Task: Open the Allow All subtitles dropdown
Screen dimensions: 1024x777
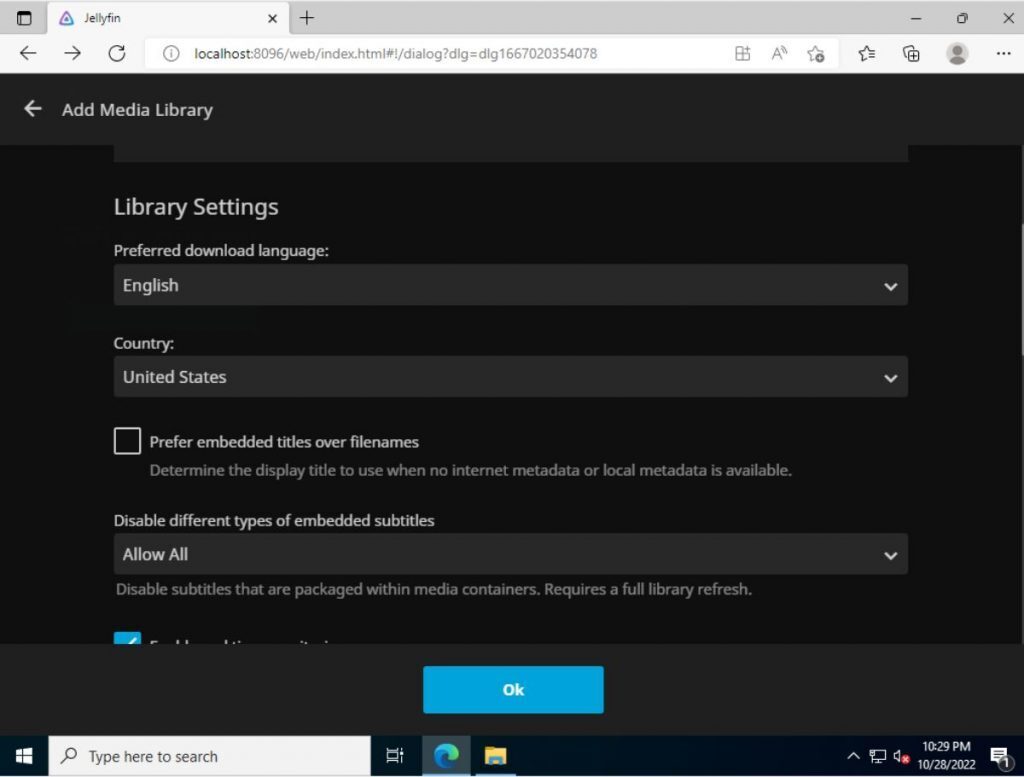Action: [x=510, y=554]
